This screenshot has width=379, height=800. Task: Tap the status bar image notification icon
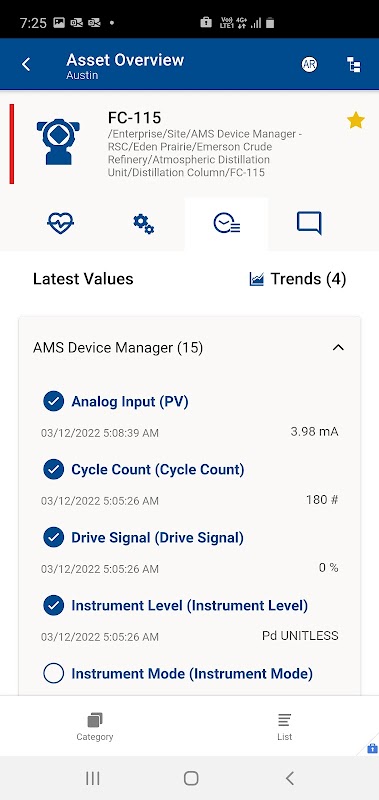click(59, 22)
